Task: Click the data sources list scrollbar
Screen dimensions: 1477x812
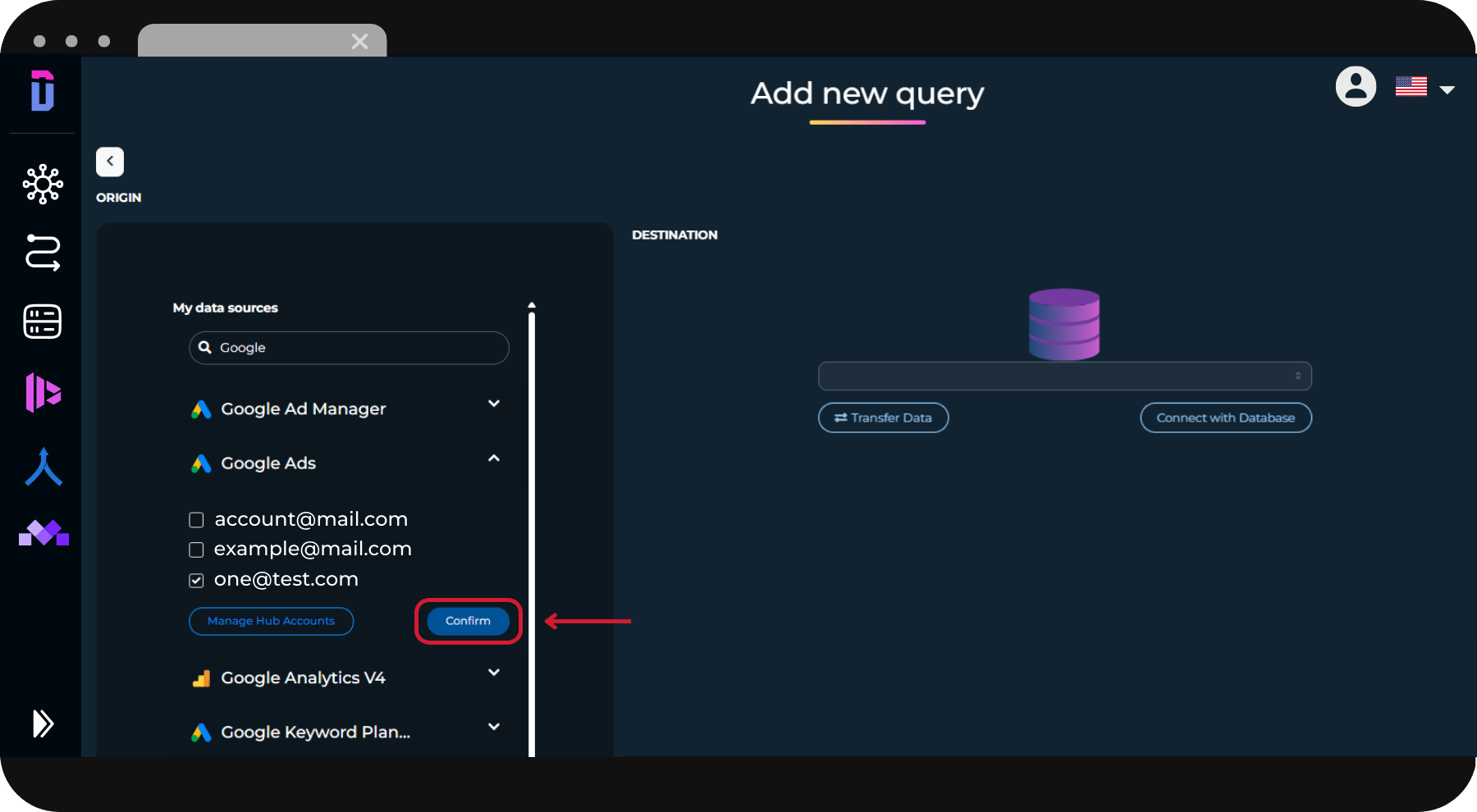Action: (532, 533)
